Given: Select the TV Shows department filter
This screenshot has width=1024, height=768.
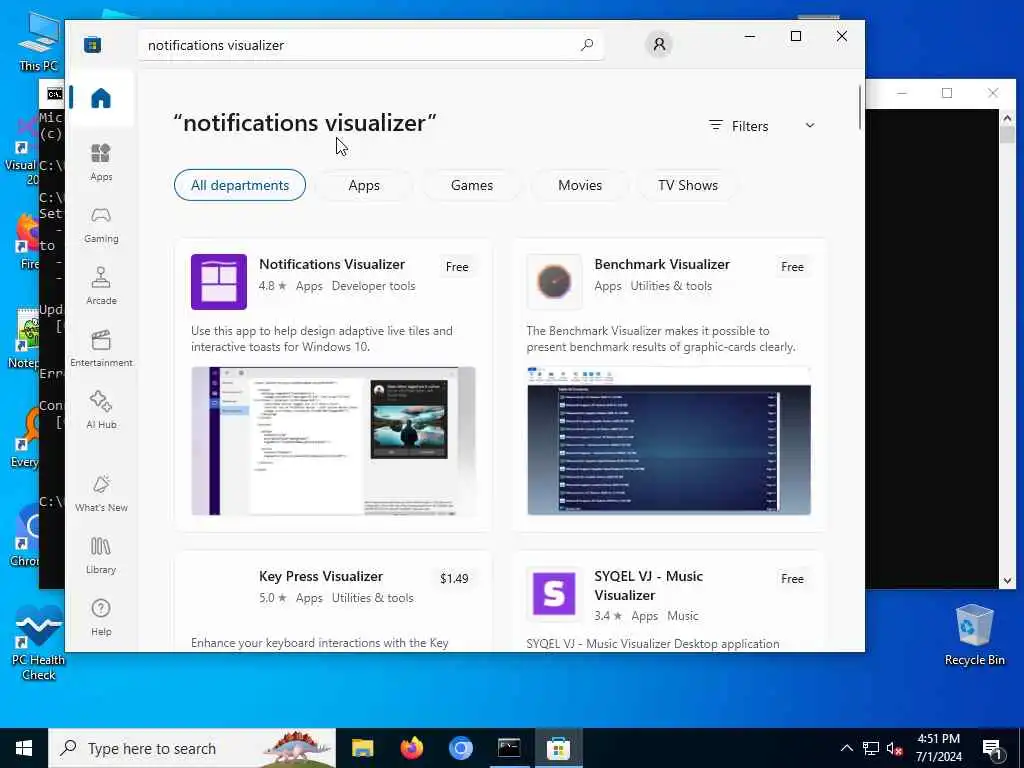Looking at the screenshot, I should click(688, 185).
